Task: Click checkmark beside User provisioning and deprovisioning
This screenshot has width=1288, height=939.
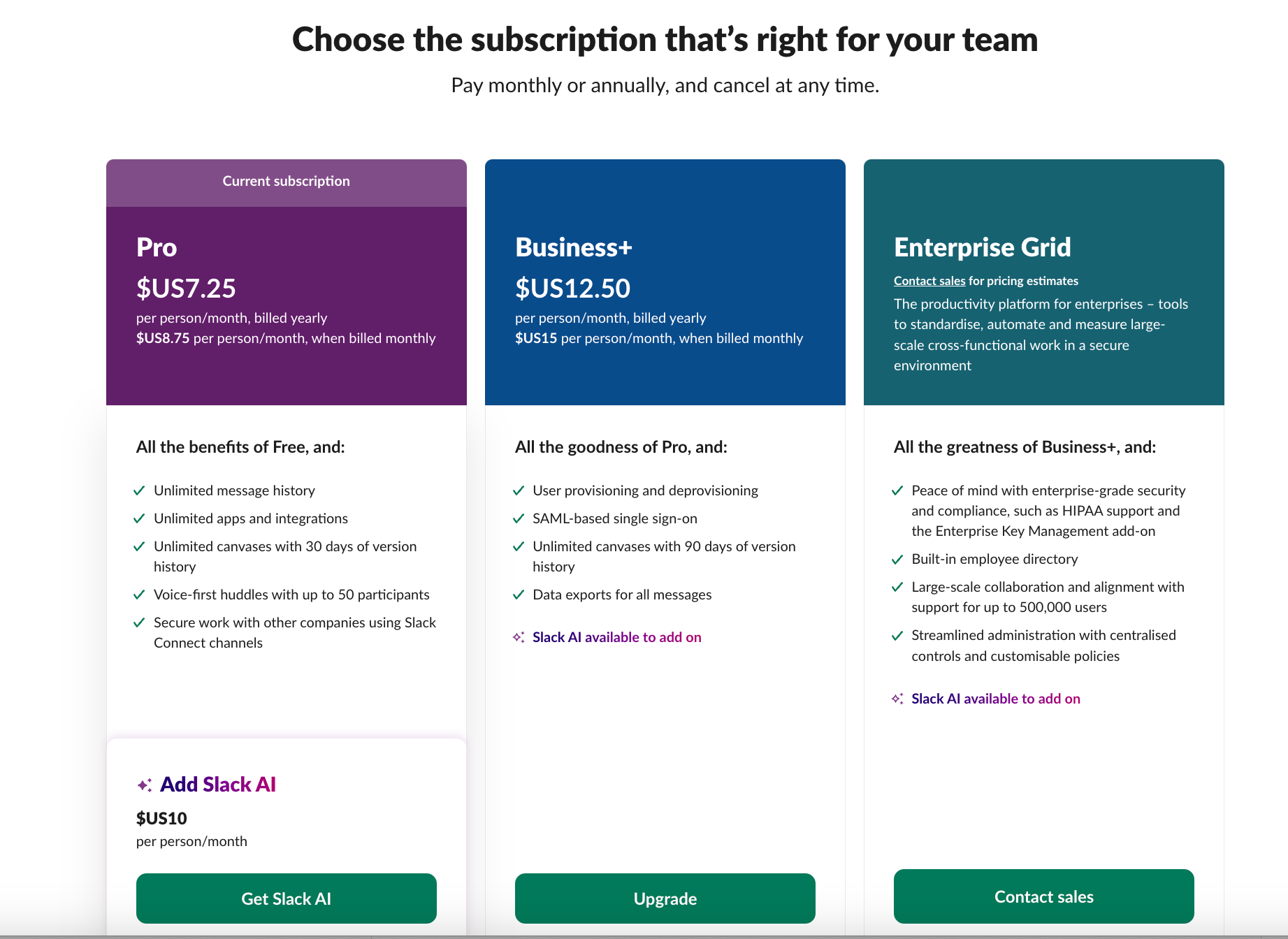Action: point(519,490)
